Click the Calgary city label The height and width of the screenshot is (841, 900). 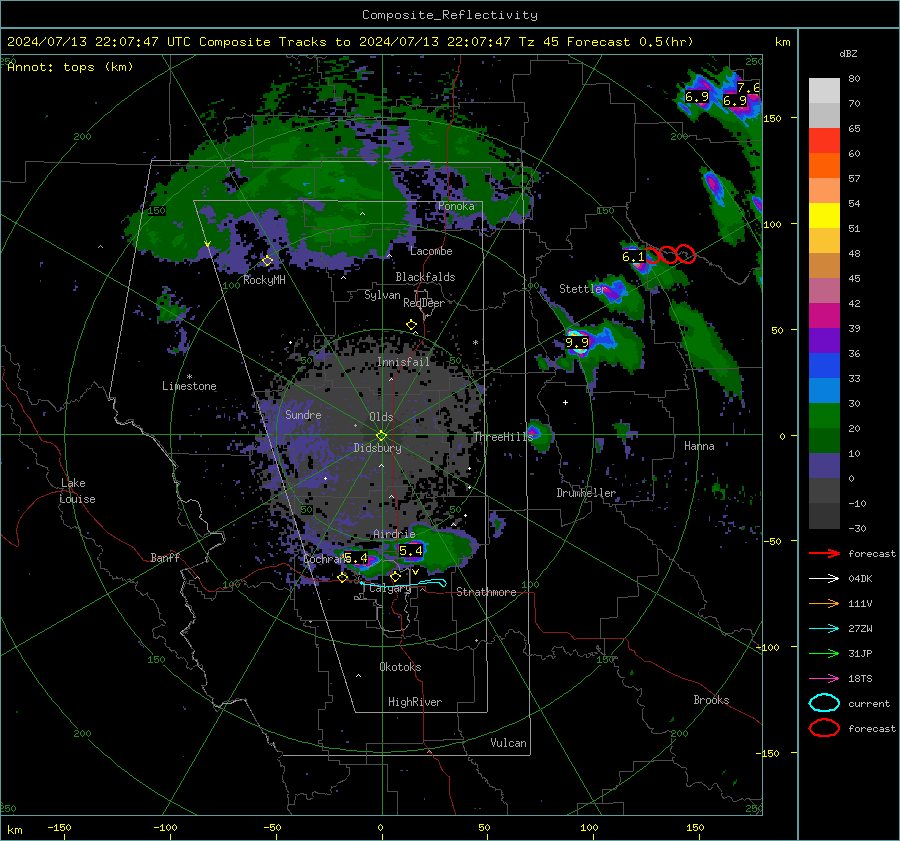[x=390, y=588]
